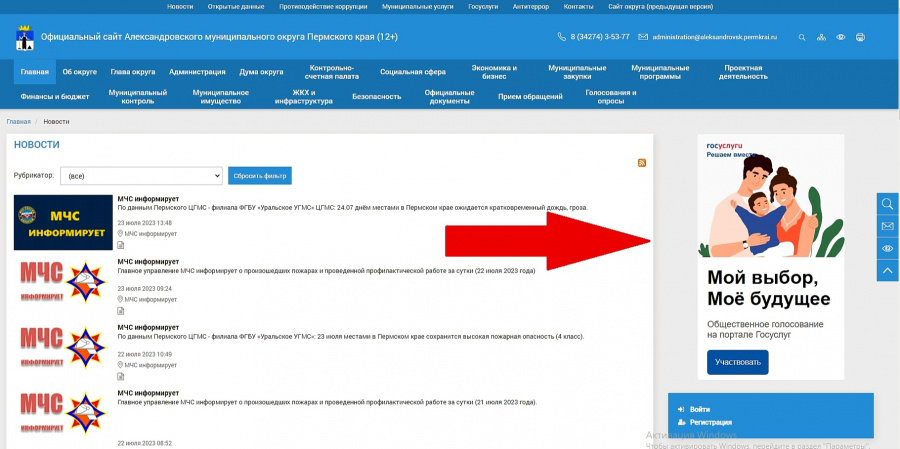Open the sitemap icon in the header
The width and height of the screenshot is (900, 449).
[x=821, y=37]
